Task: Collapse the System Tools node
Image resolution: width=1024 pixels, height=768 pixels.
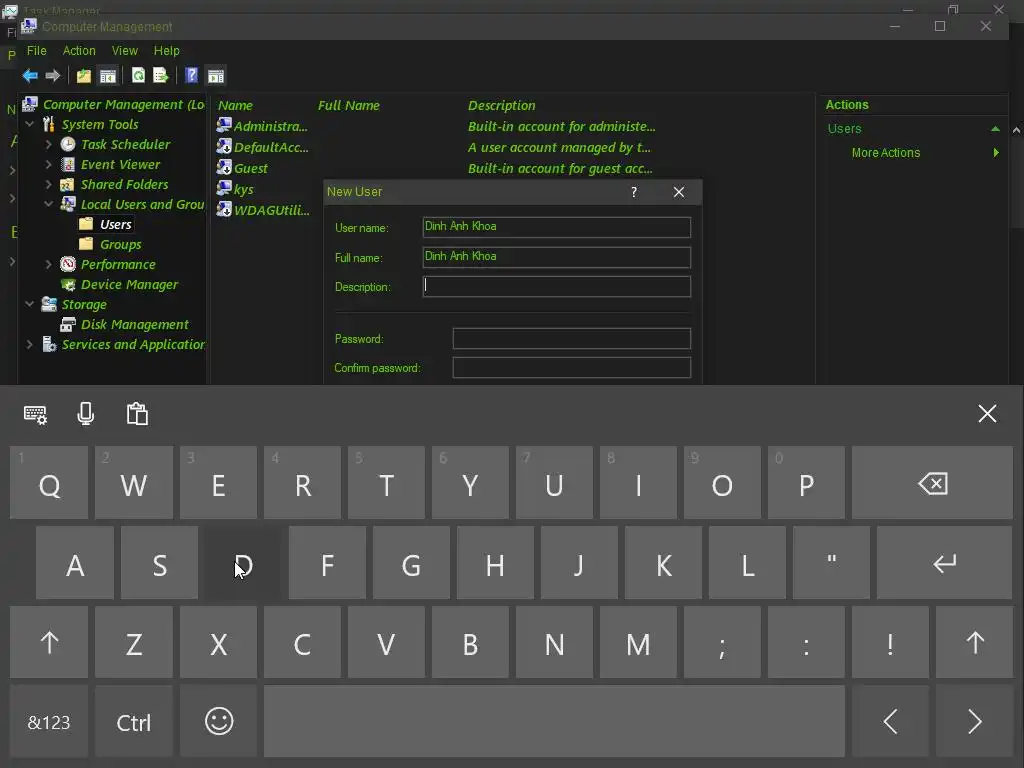Action: (x=29, y=124)
